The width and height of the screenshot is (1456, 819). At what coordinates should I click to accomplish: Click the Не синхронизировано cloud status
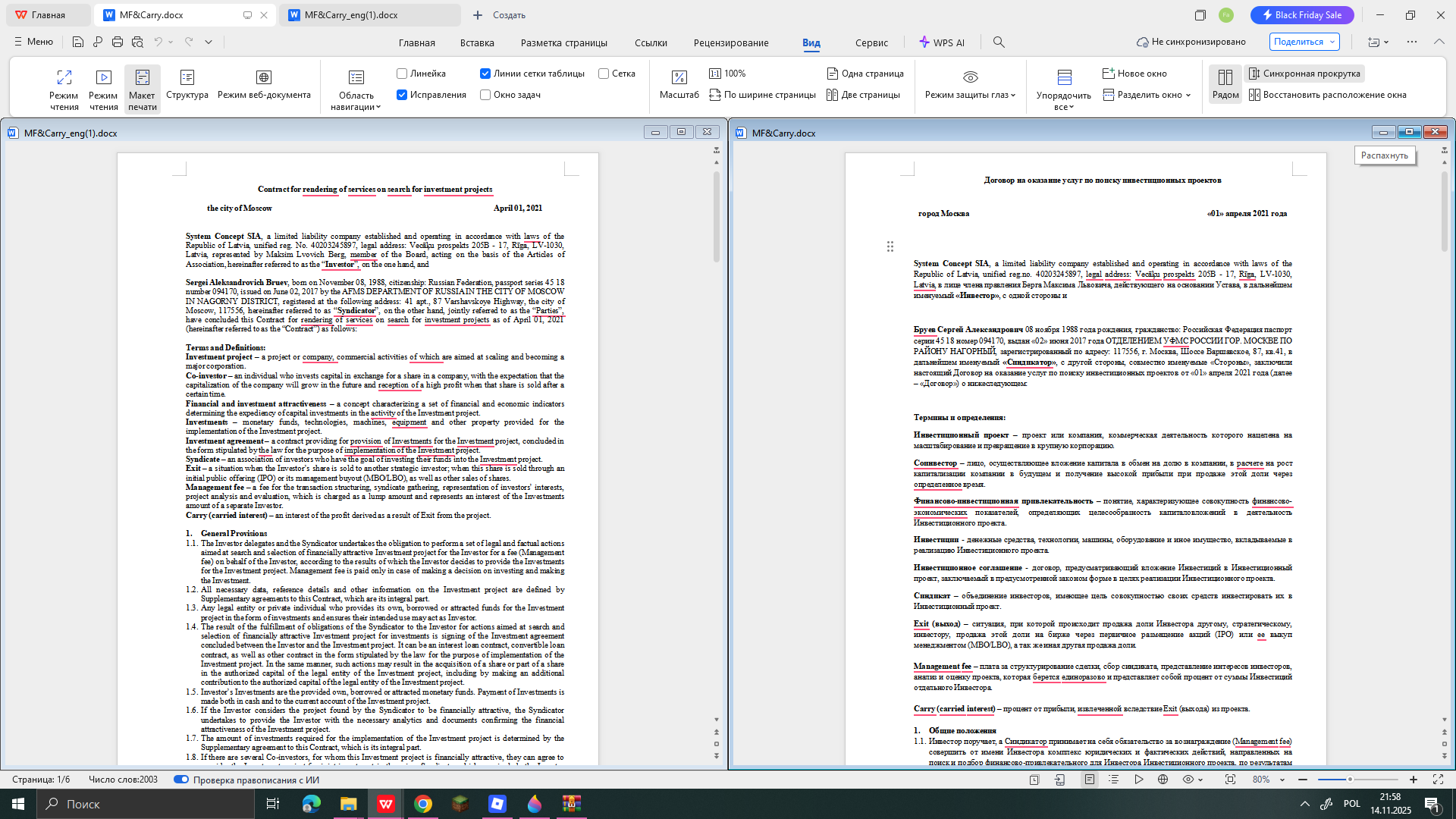click(x=1191, y=42)
